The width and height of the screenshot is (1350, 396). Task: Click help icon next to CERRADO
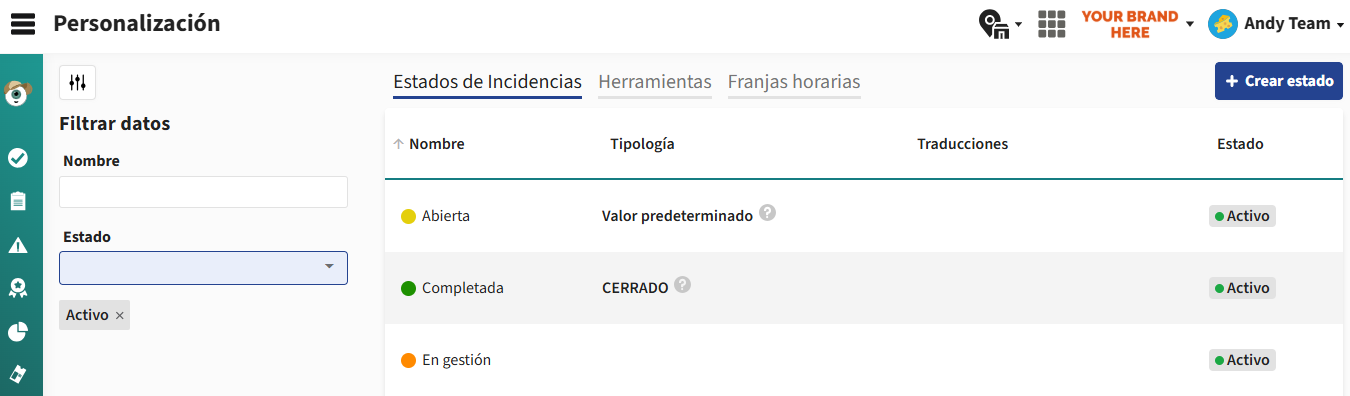[682, 284]
